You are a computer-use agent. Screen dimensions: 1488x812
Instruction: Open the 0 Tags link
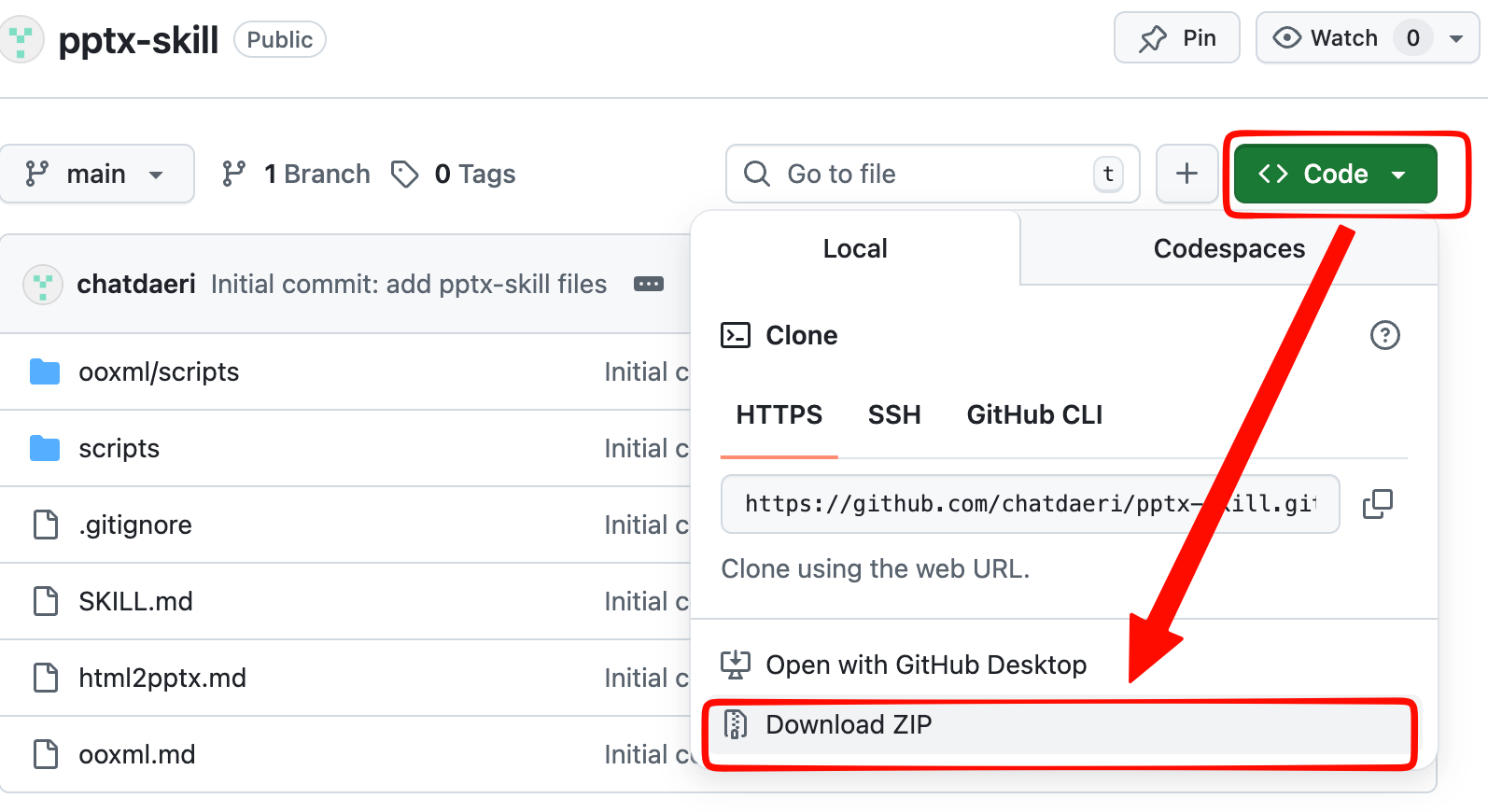click(x=454, y=174)
